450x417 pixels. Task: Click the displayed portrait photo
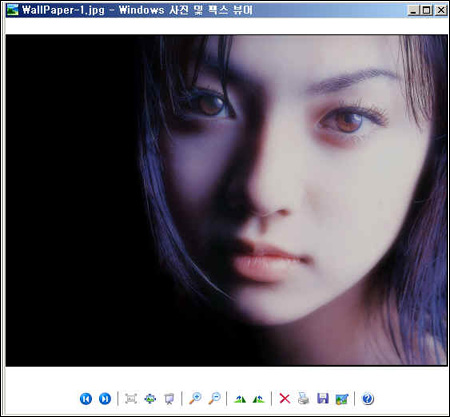[226, 200]
